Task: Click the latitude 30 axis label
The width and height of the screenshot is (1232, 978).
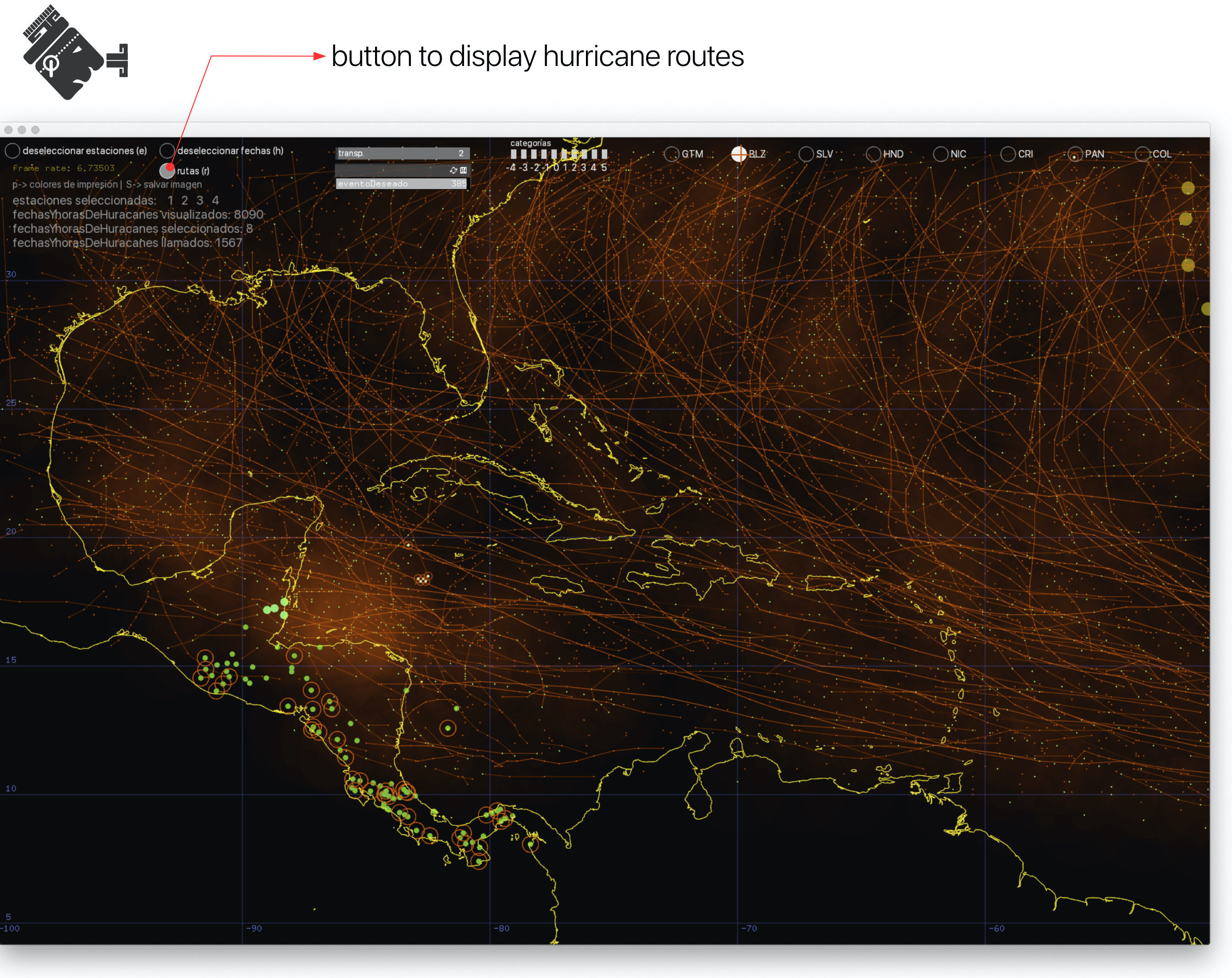Action: [11, 274]
